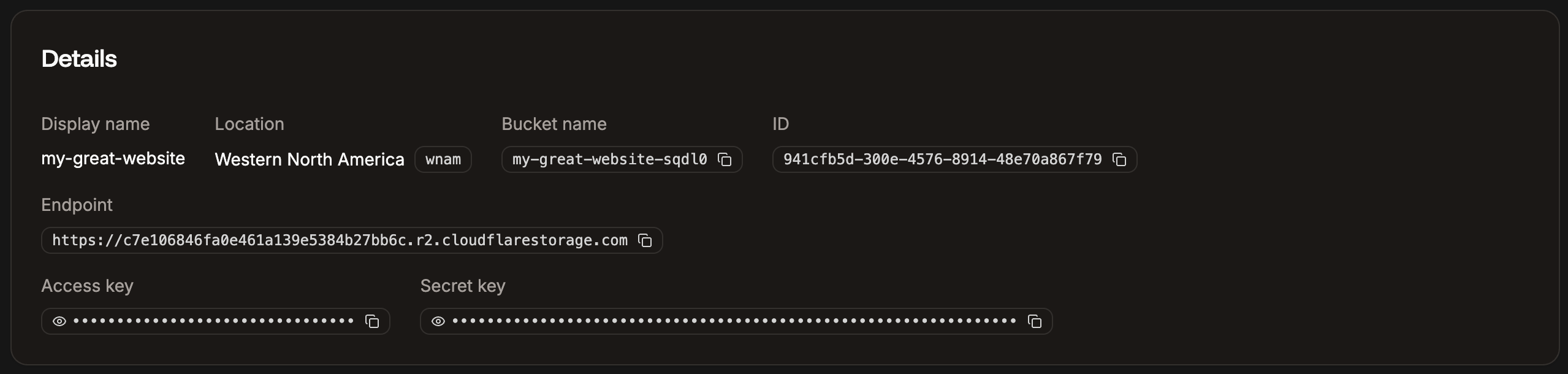Copy the Access key to clipboard
This screenshot has width=1568, height=374.
372,321
